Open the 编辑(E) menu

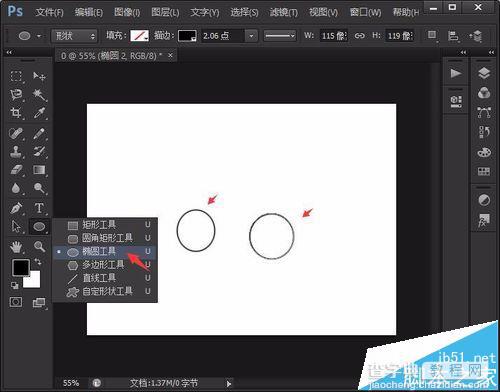pyautogui.click(x=89, y=12)
